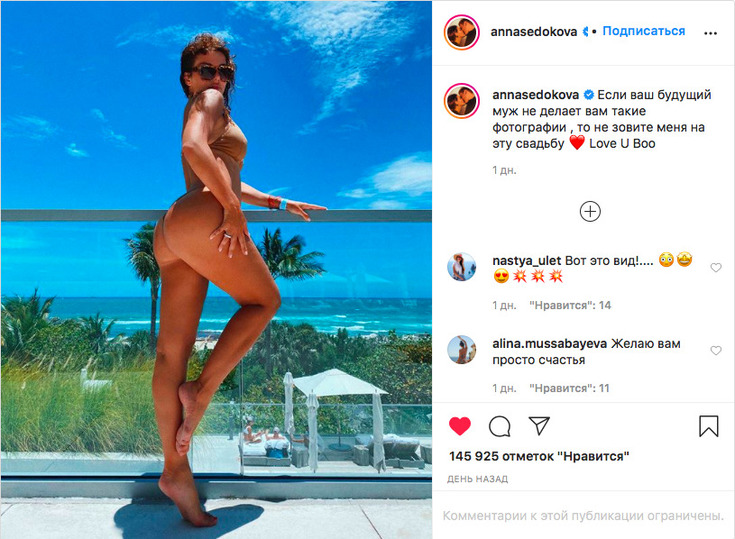Open the three dots options menu

pos(710,33)
